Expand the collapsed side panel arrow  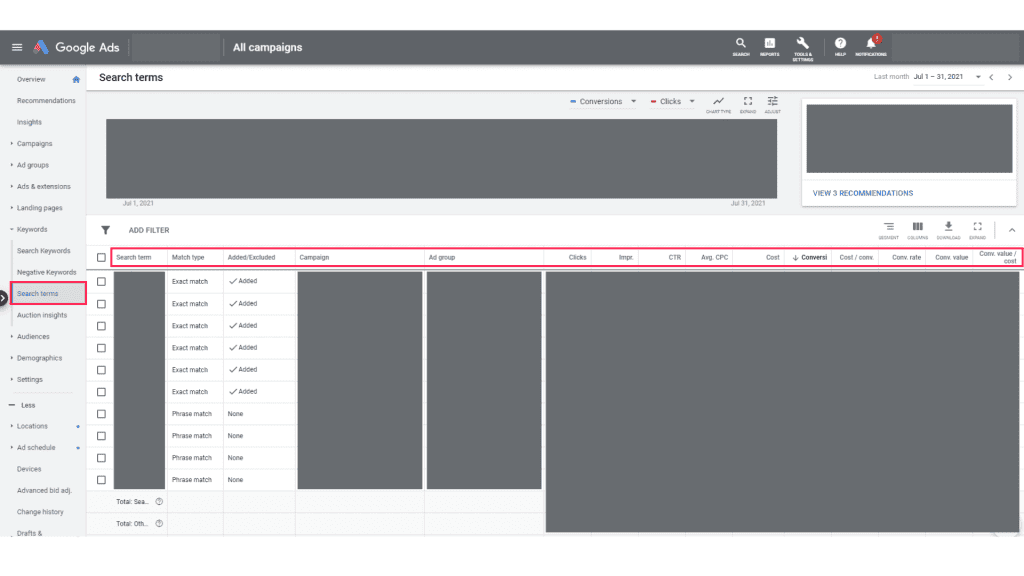click(x=3, y=298)
